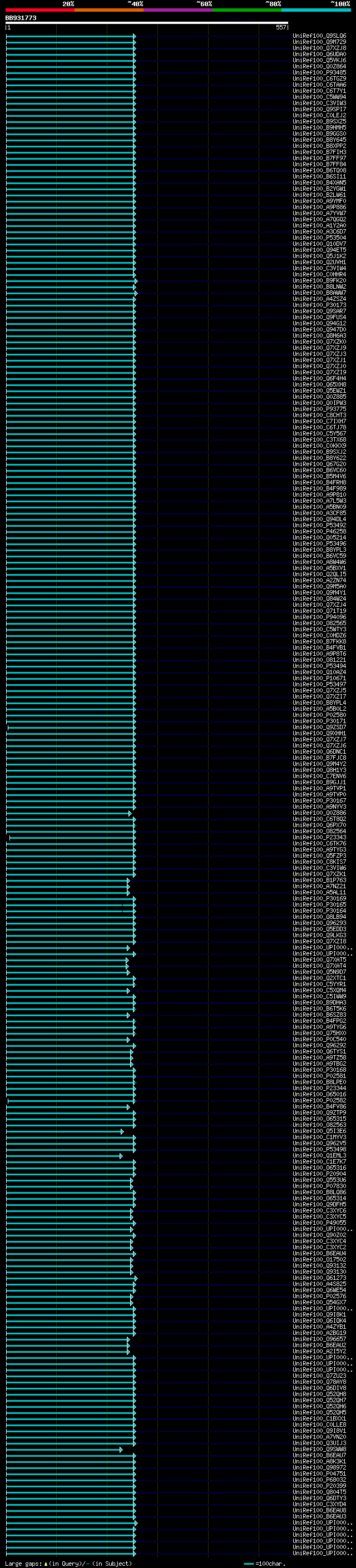Select hit UniRef100_P30169
The image size is (356, 1568).
[319, 898]
